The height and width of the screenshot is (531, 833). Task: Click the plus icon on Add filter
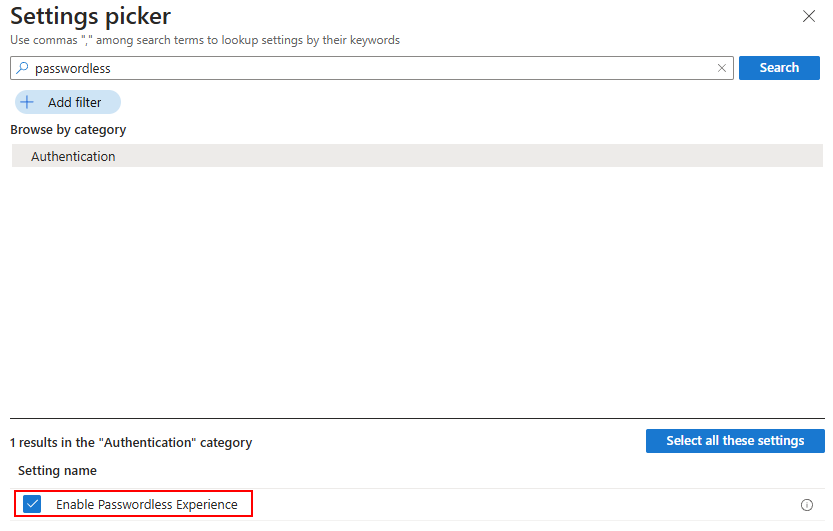click(x=27, y=102)
